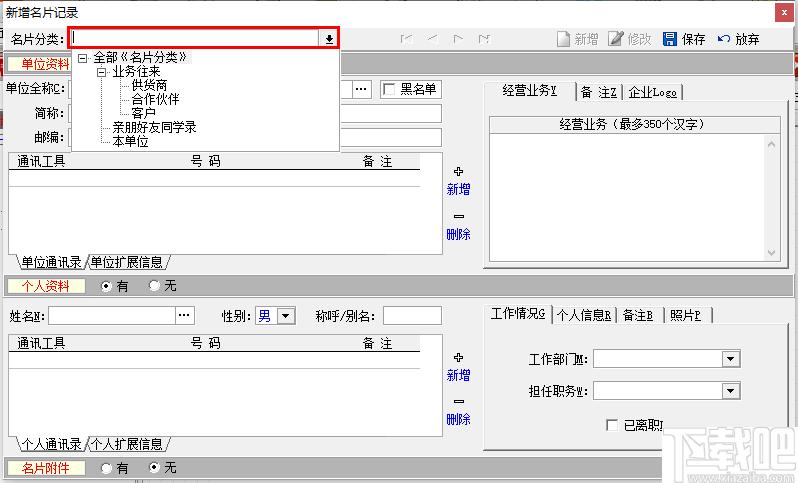798x483 pixels.
Task: Select 亲朋好友同学录 category
Action: click(154, 127)
